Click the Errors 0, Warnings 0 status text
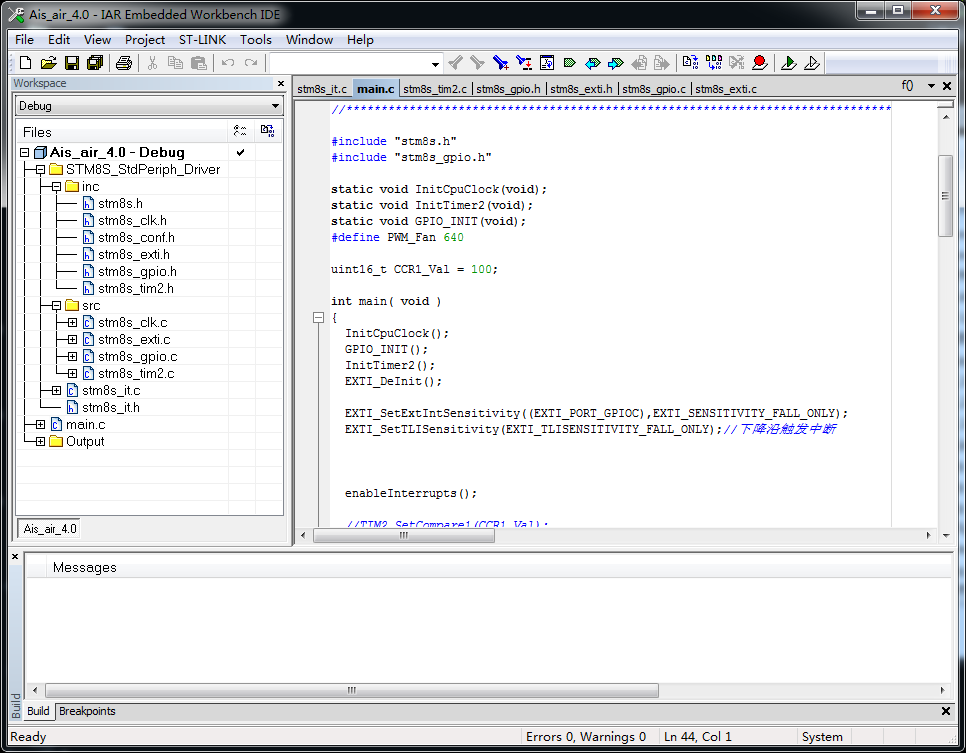Viewport: 966px width, 753px height. click(586, 737)
